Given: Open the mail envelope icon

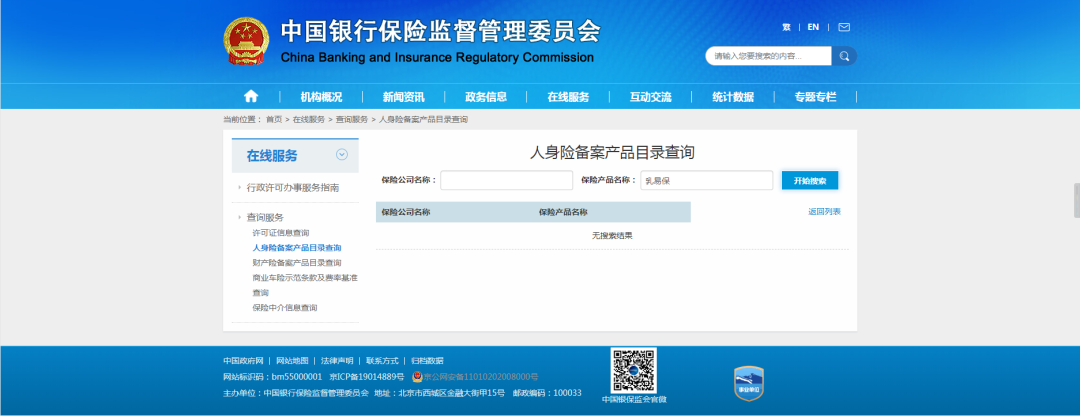Looking at the screenshot, I should pos(844,27).
